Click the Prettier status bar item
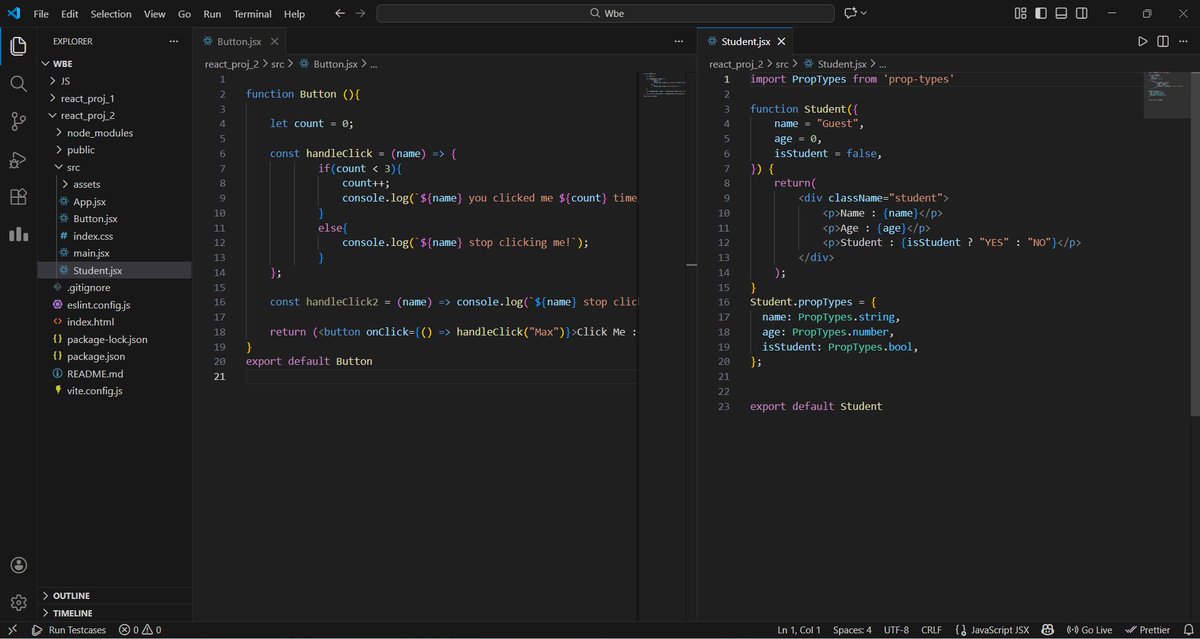Viewport: 1200px width, 639px height. [x=1147, y=630]
